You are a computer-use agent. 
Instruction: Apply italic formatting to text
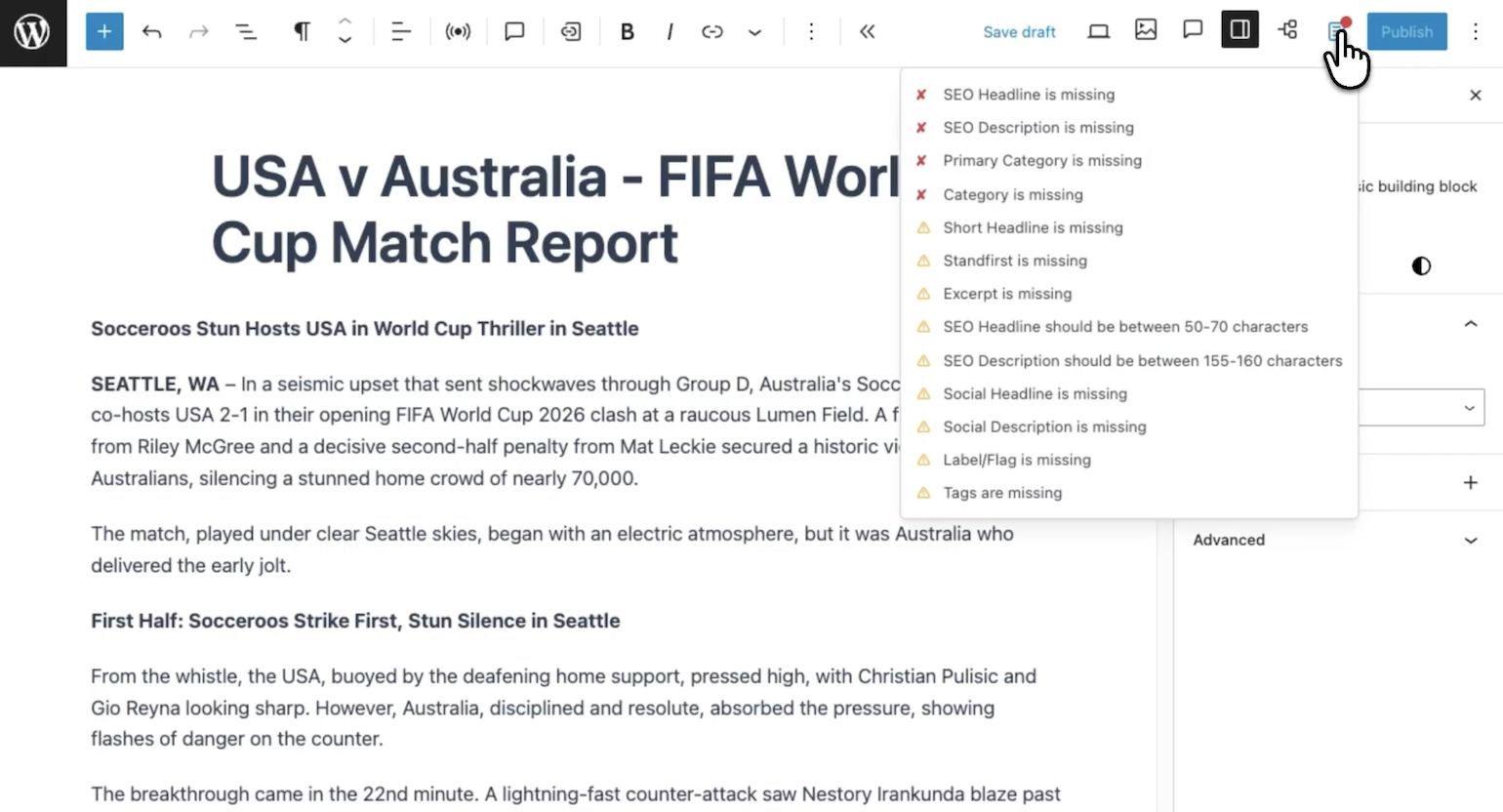pyautogui.click(x=670, y=32)
